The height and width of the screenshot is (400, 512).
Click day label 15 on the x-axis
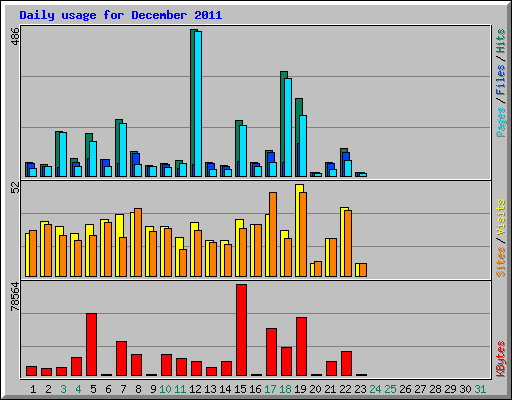tap(240, 389)
